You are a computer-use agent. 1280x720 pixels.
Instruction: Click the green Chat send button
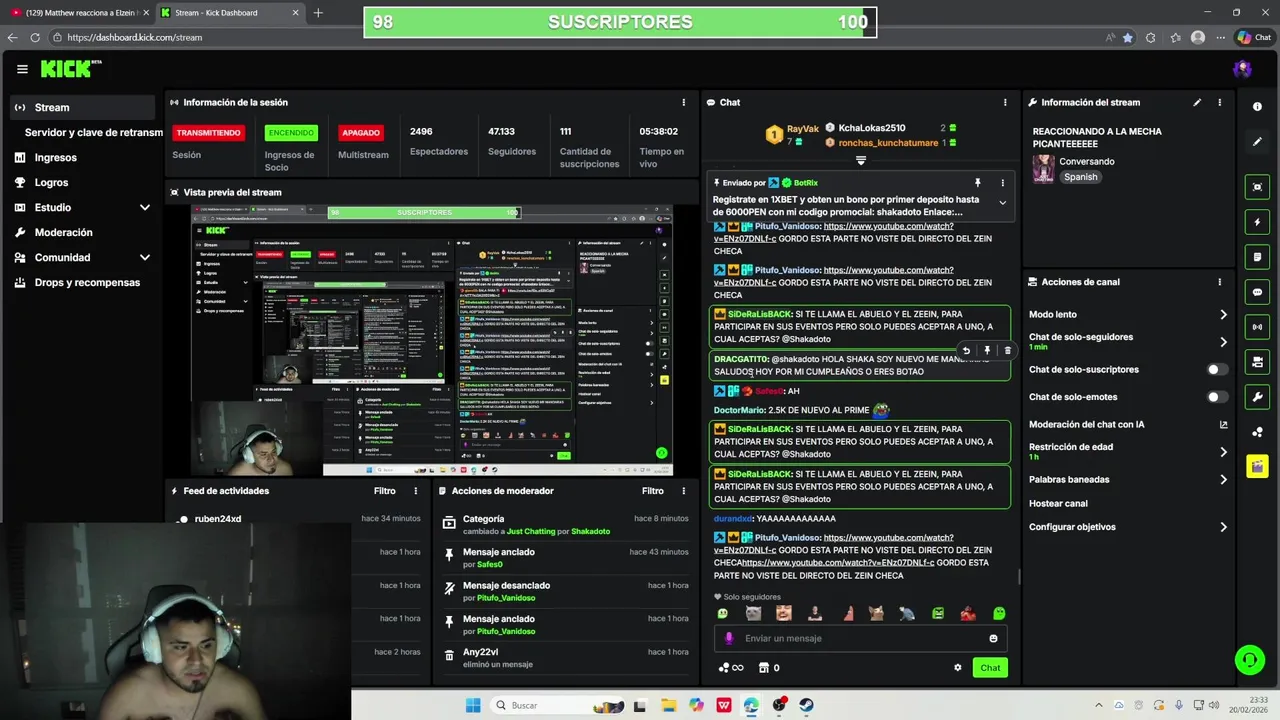(x=990, y=668)
